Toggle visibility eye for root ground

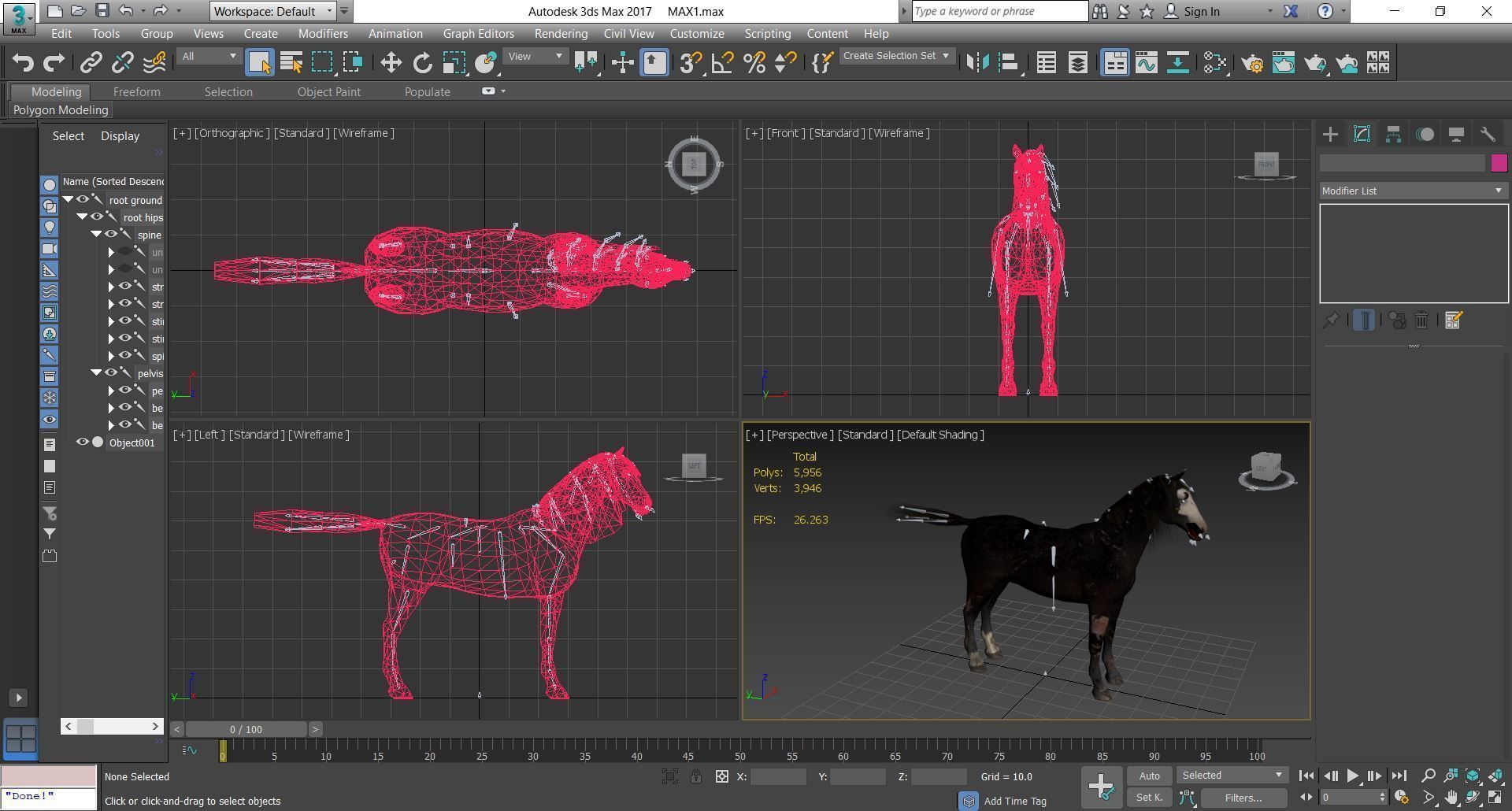click(82, 200)
